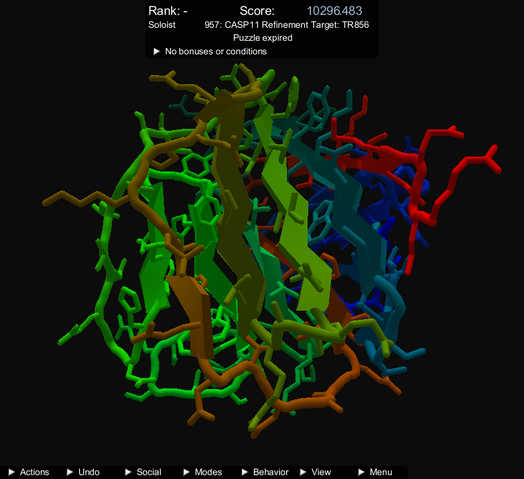Open the Behavior menu
Viewport: 524px width, 479px height.
[x=265, y=472]
